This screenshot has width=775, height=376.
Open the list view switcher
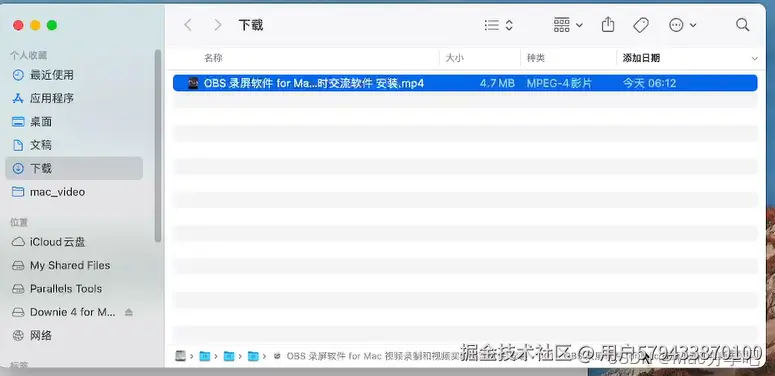[x=498, y=25]
